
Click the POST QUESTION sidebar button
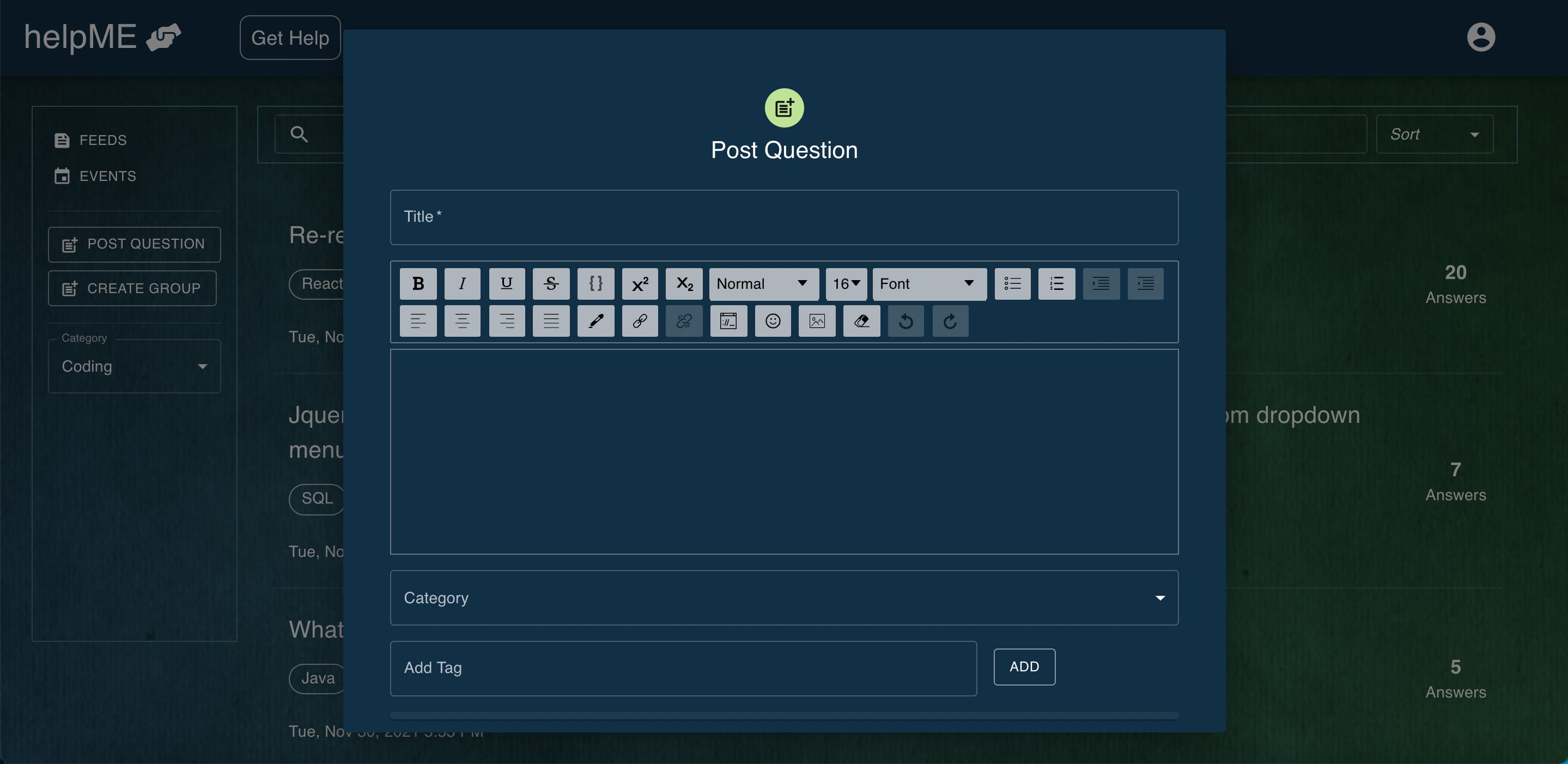[x=134, y=243]
